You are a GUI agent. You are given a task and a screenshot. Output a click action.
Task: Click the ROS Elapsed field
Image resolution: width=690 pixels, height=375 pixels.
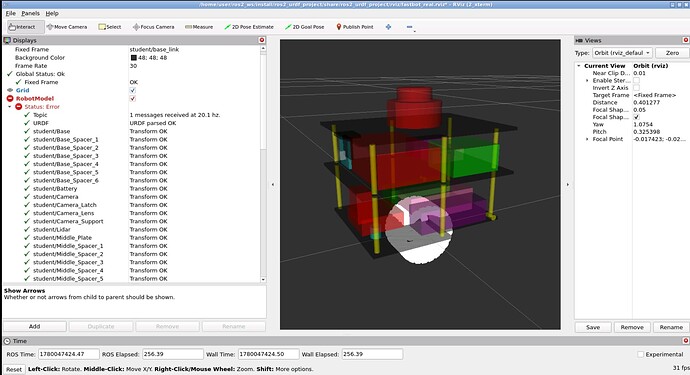(172, 354)
